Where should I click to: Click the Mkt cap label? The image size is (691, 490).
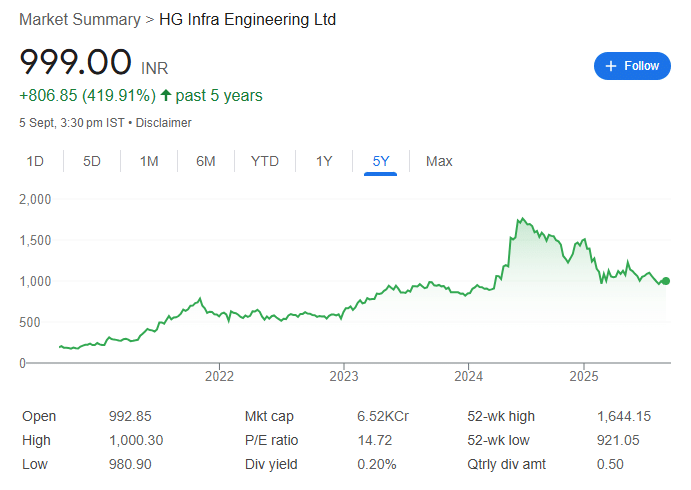(269, 416)
